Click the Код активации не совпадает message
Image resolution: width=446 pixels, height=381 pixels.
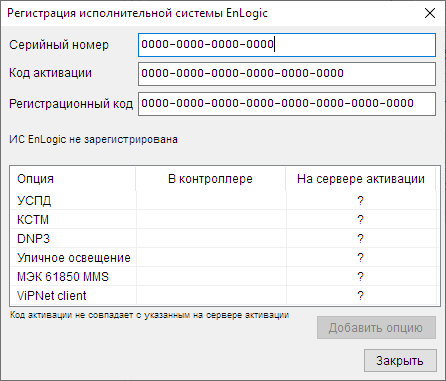pyautogui.click(x=149, y=315)
